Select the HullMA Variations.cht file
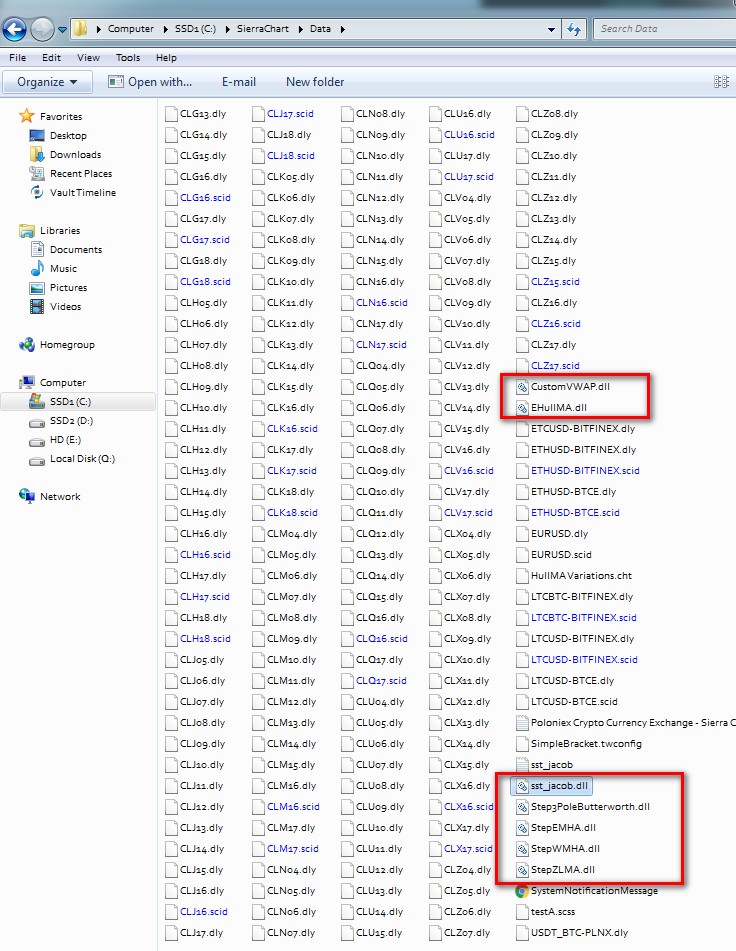 [574, 576]
